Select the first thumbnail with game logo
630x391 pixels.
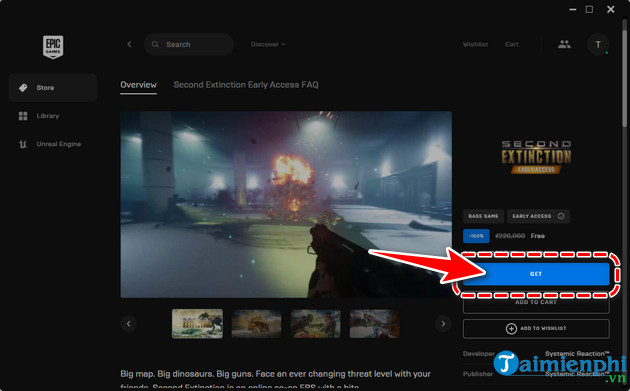point(197,323)
